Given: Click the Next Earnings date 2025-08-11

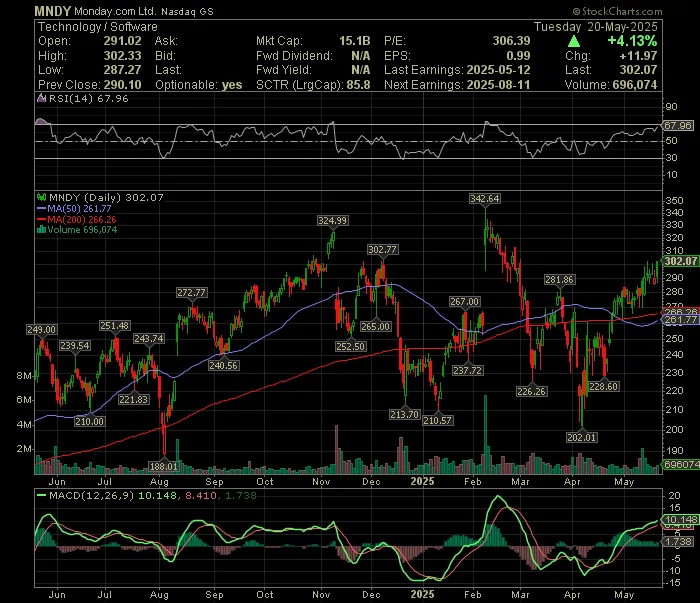Looking at the screenshot, I should pos(498,85).
